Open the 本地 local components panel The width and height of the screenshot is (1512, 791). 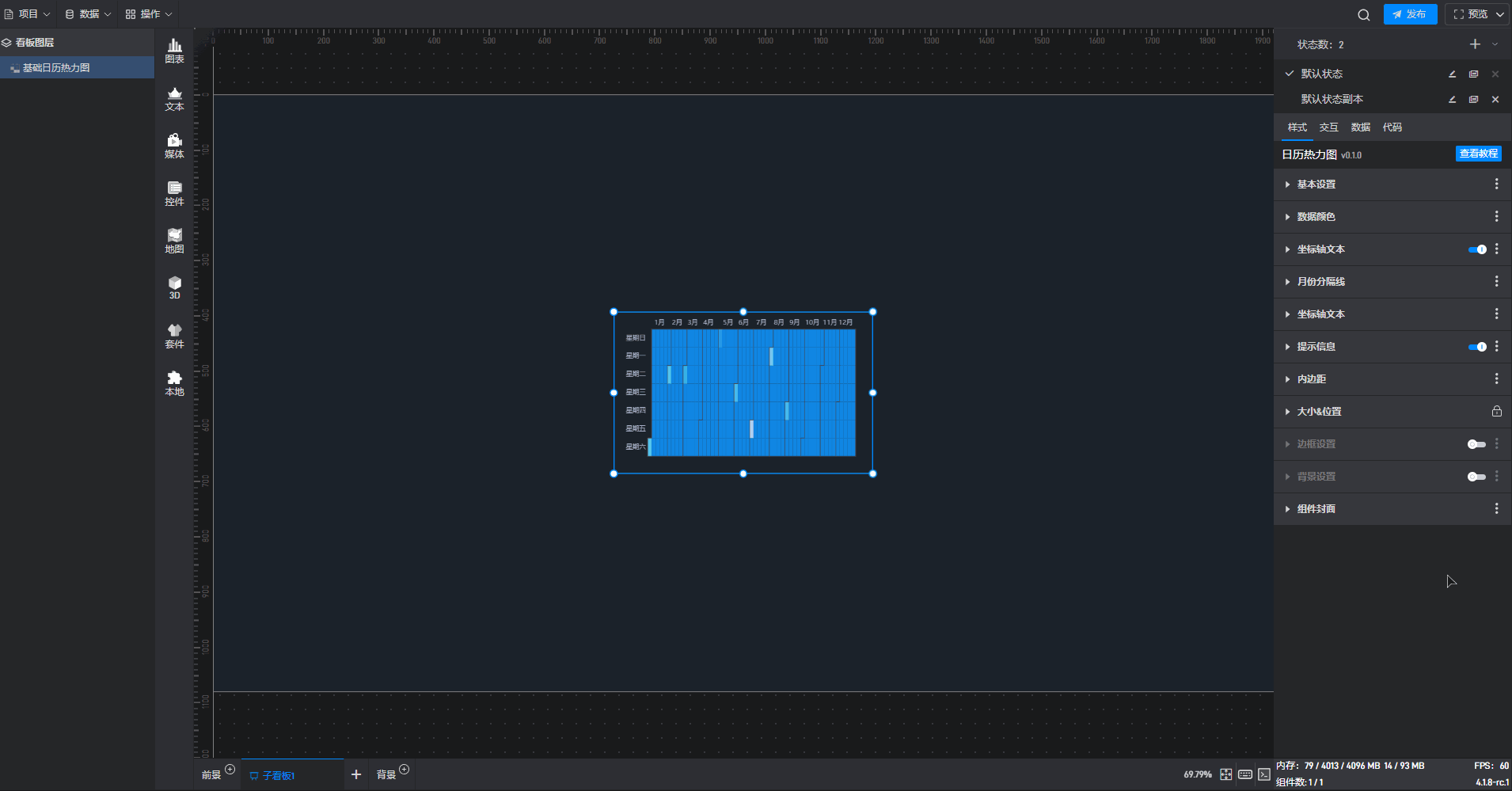coord(175,383)
